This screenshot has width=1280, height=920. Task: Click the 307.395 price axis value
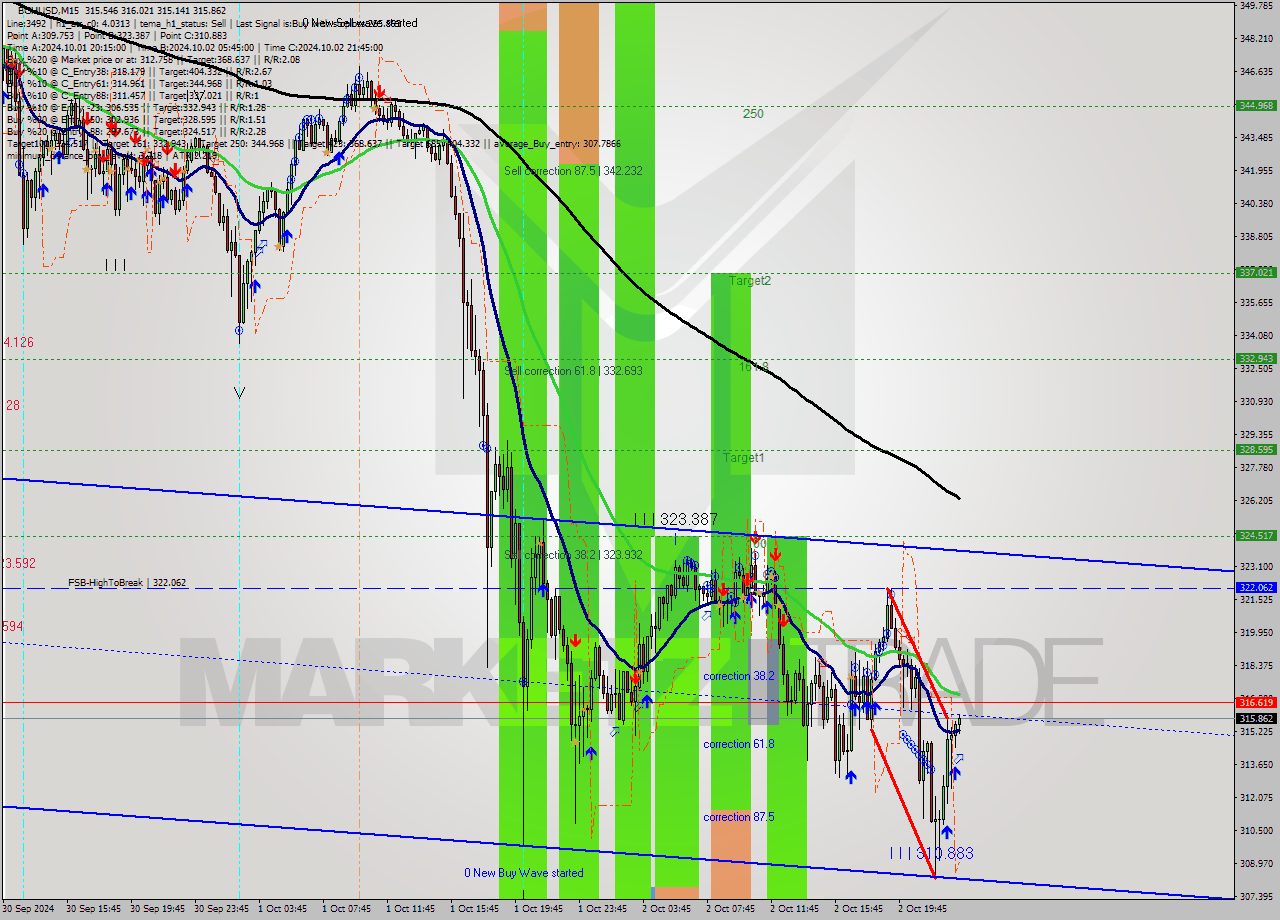click(x=1256, y=896)
